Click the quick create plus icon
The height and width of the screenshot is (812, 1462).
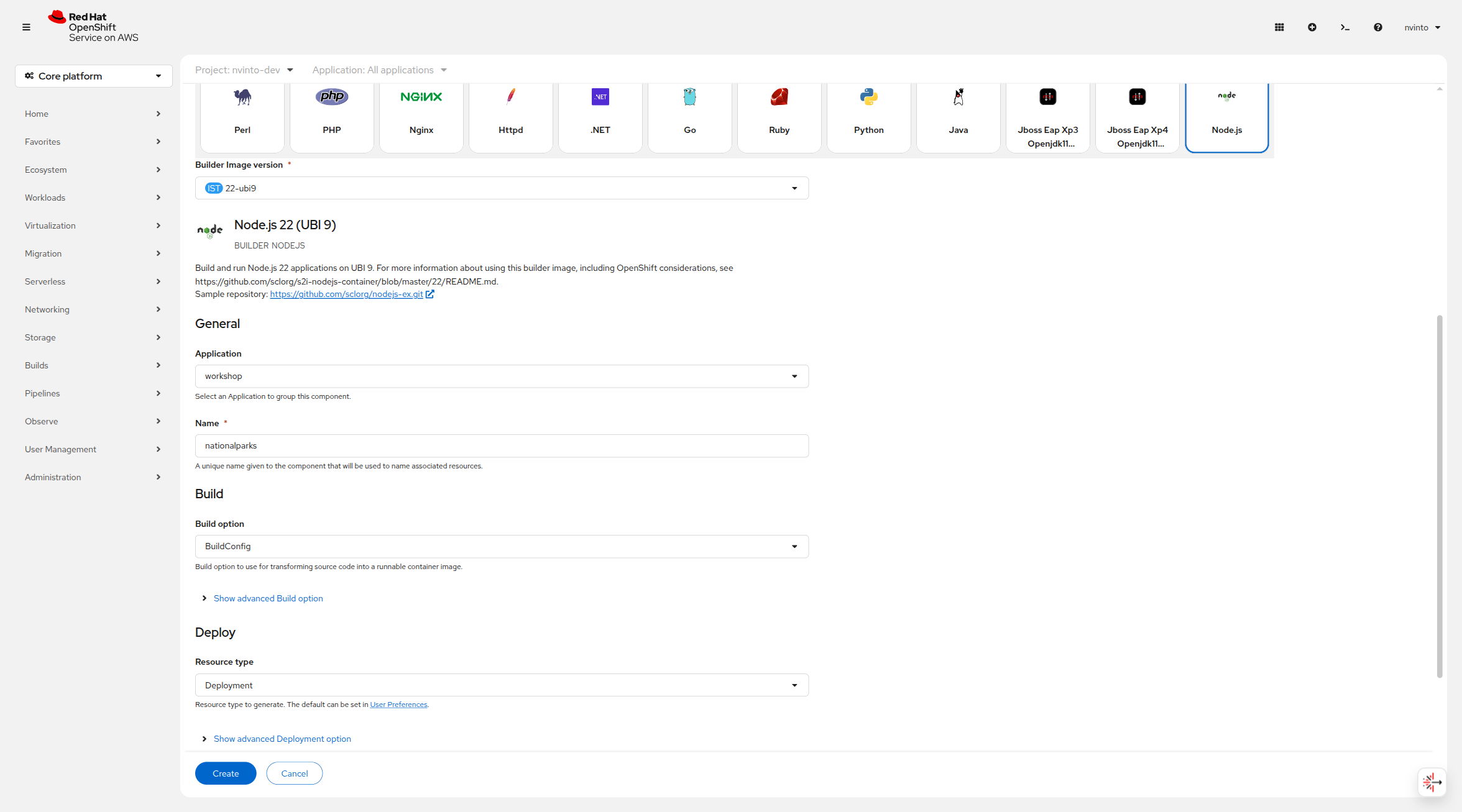tap(1312, 27)
